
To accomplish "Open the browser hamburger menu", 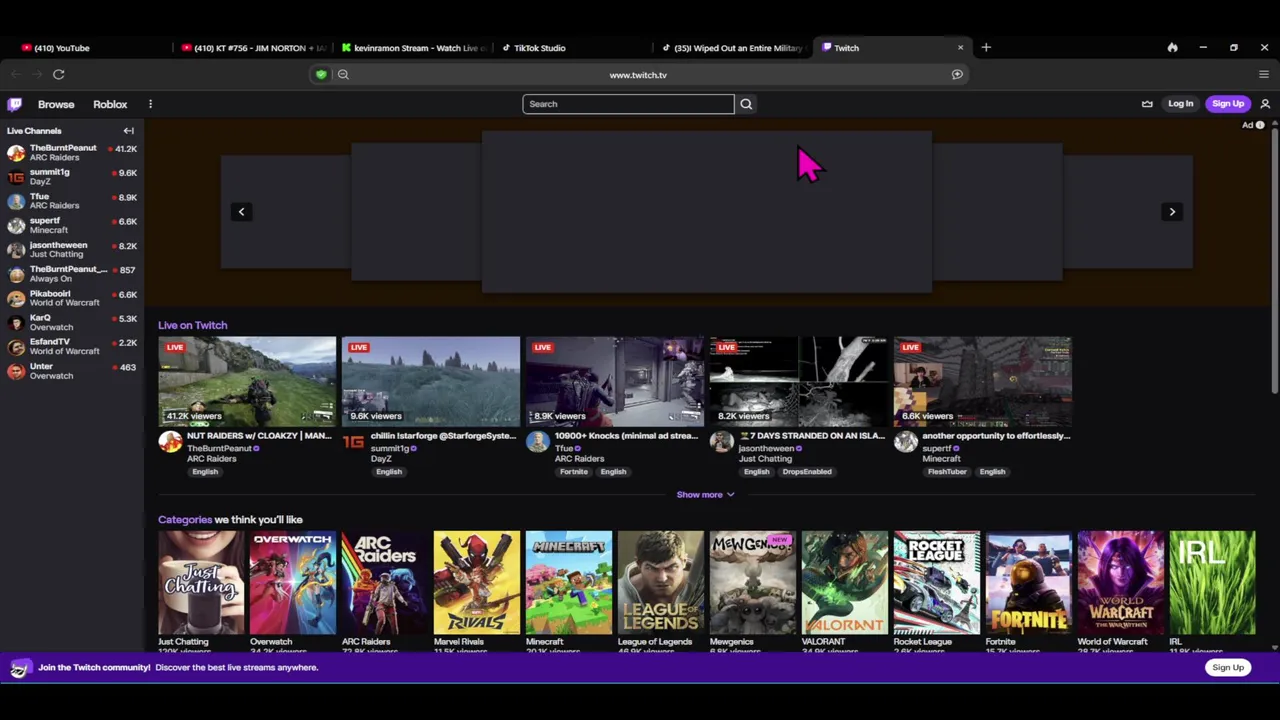I will (1264, 74).
